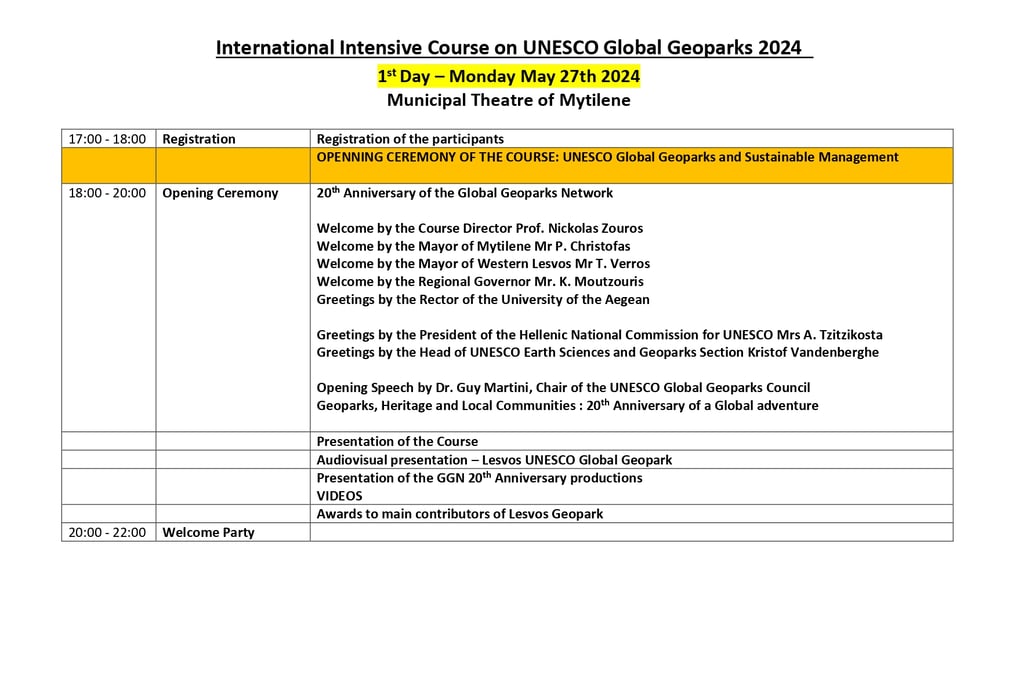Select the highlighted '1st Day – Monday May 27th 2024' heading
The width and height of the screenshot is (1018, 678).
coord(509,77)
